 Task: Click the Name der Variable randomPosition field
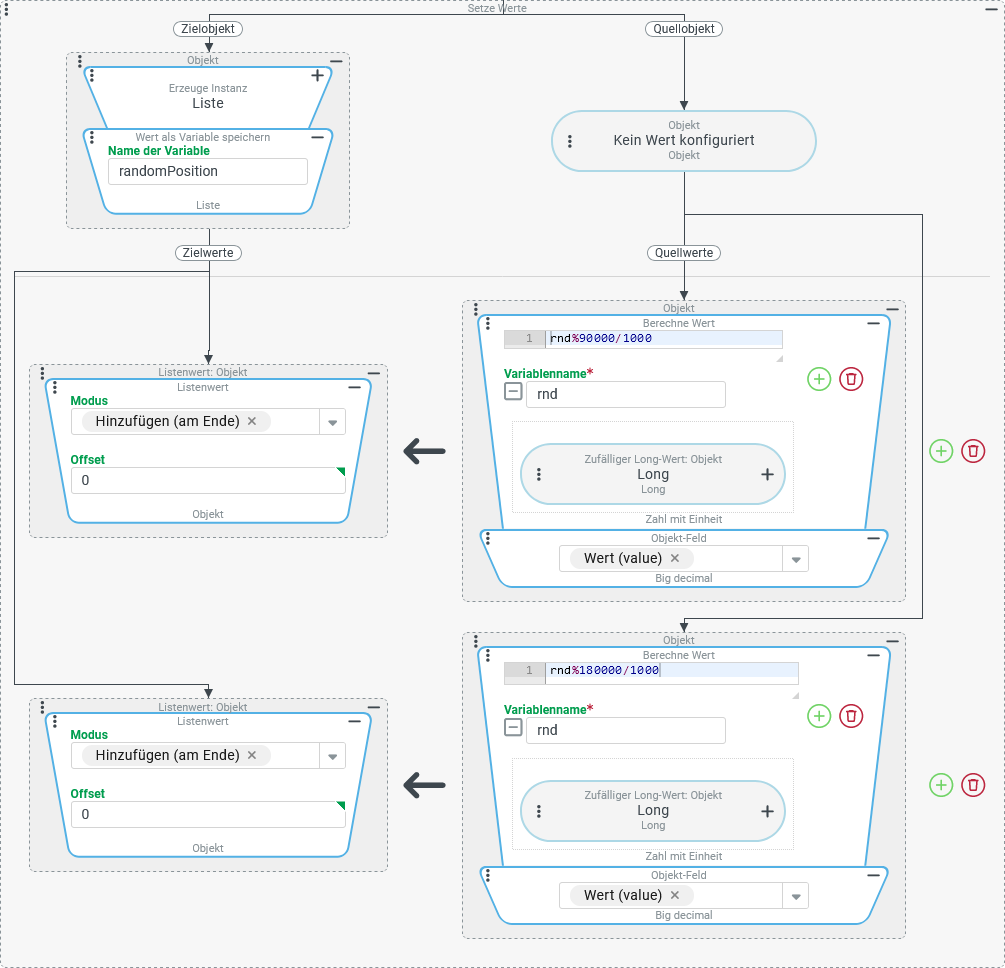[207, 171]
